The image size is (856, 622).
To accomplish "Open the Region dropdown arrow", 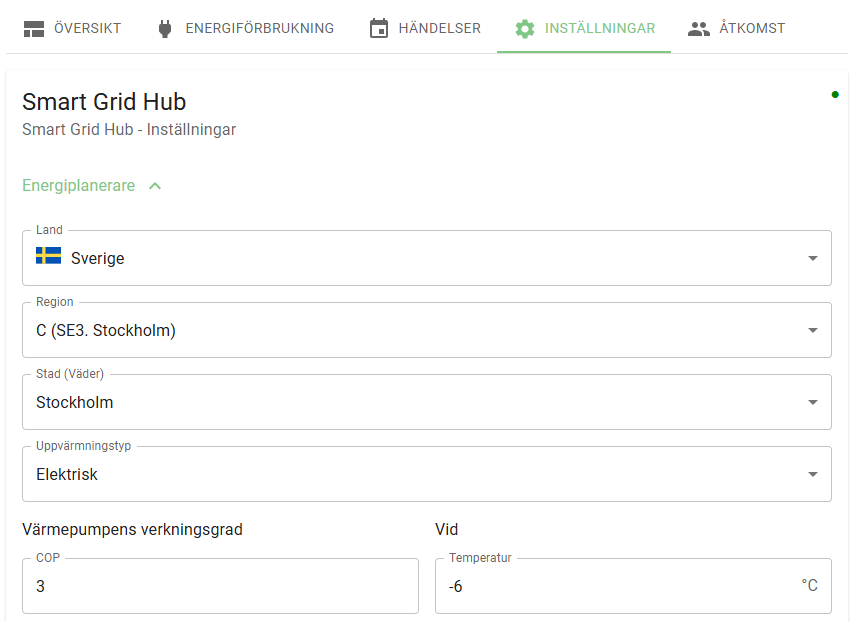I will tap(812, 331).
